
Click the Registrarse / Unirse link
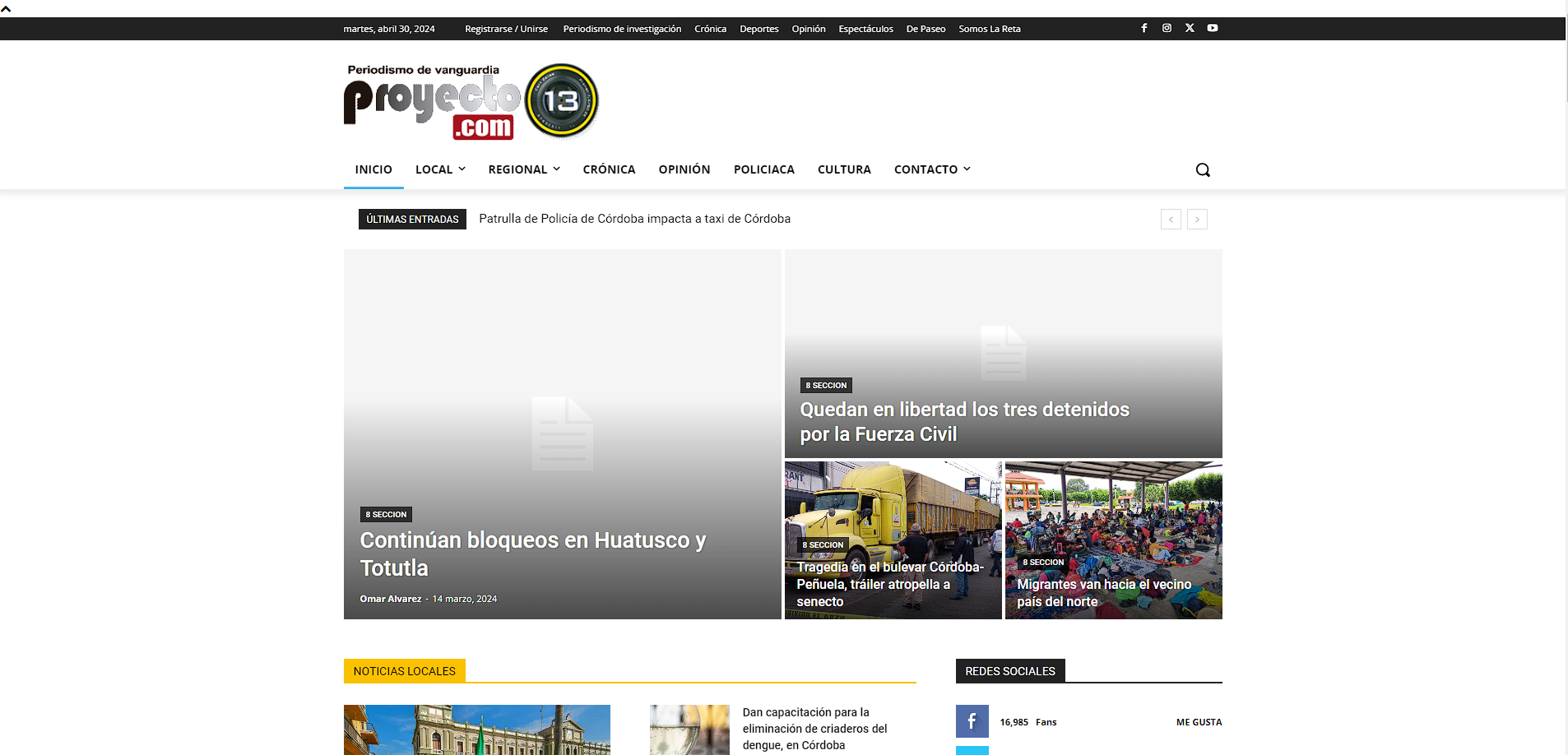click(506, 28)
